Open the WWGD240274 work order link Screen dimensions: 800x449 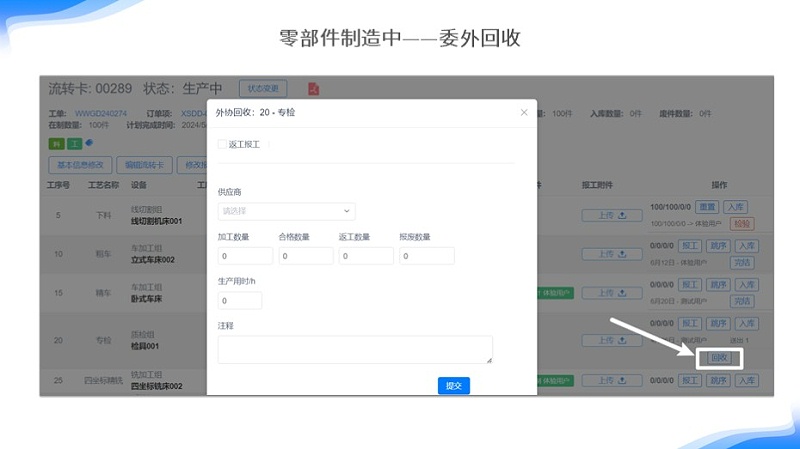point(101,114)
